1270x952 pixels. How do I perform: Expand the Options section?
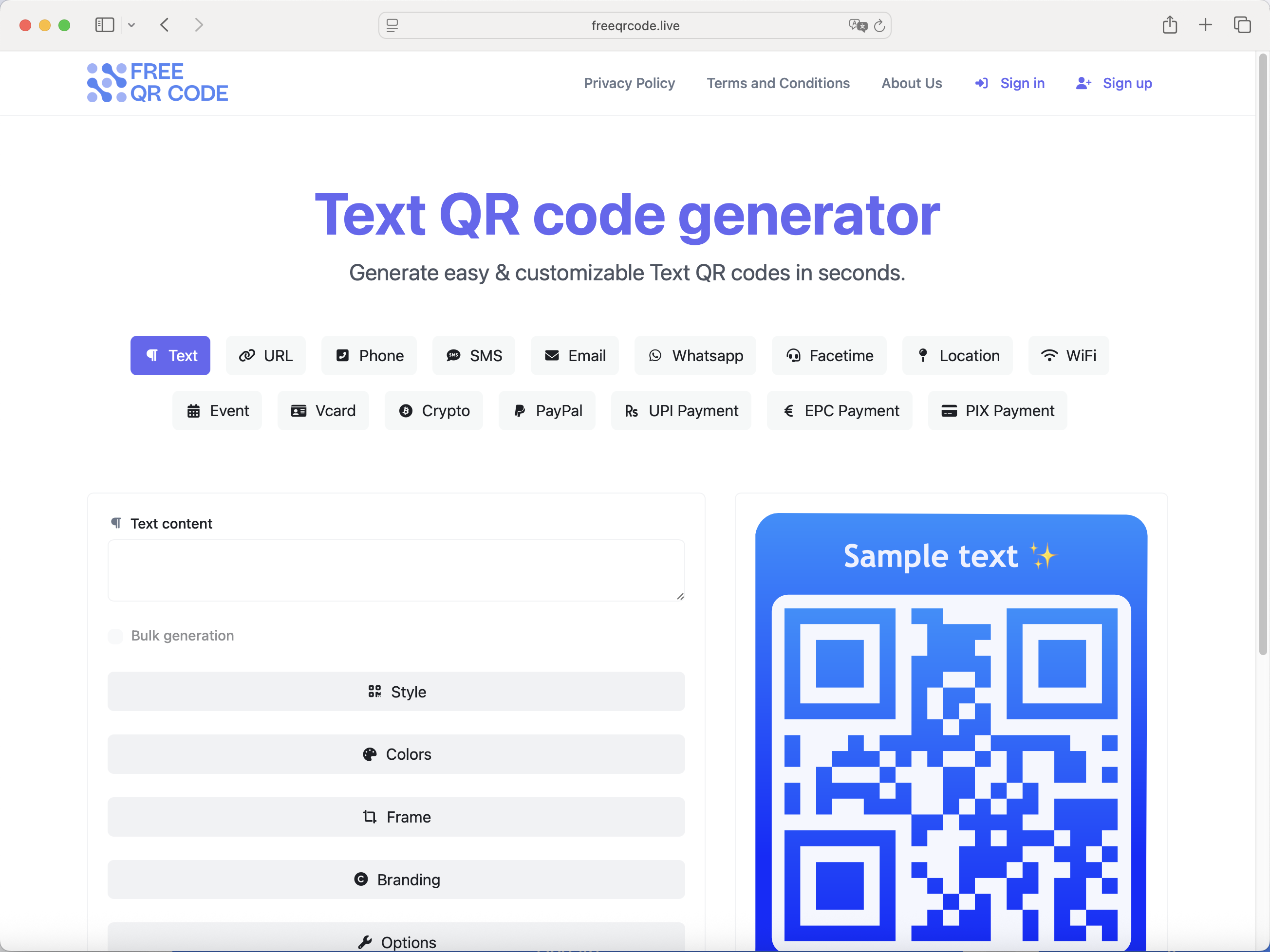(396, 938)
